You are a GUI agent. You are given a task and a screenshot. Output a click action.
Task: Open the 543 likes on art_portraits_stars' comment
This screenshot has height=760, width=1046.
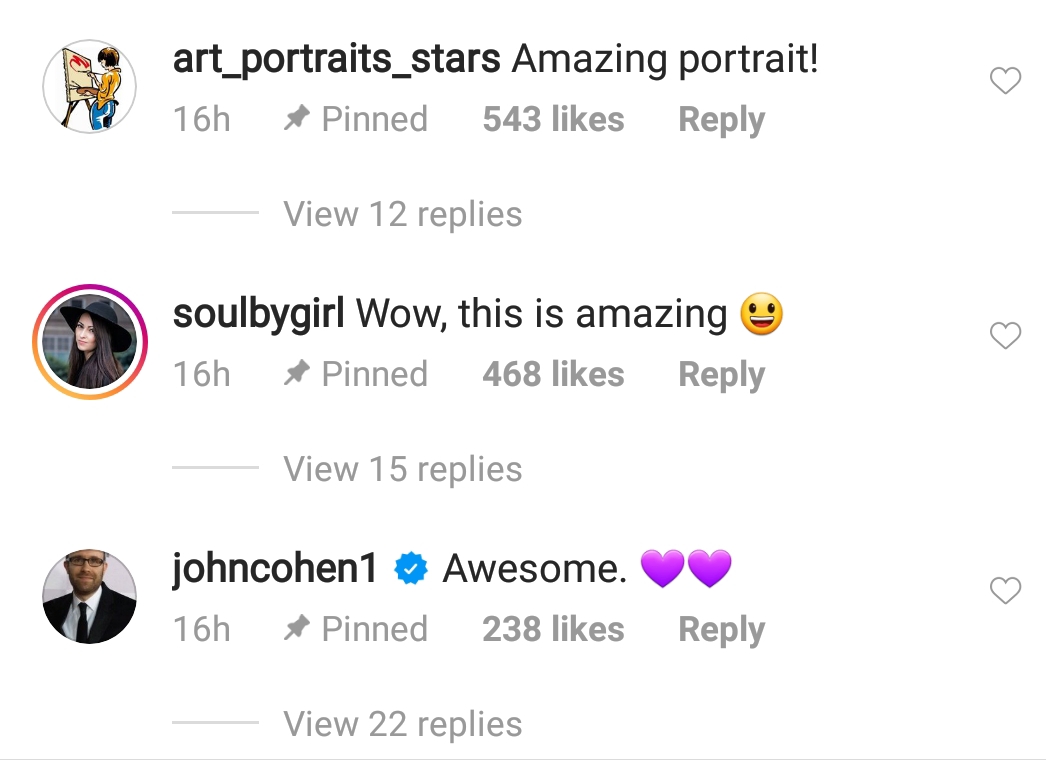pos(553,119)
